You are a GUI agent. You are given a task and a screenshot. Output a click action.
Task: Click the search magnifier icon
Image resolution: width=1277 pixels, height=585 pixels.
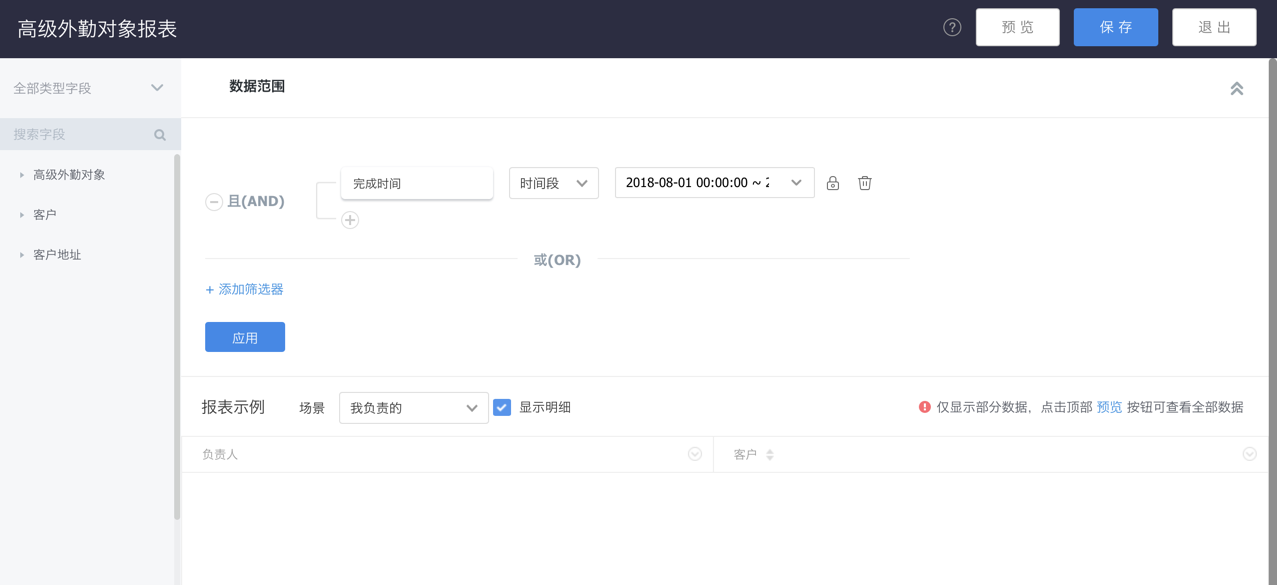(x=160, y=135)
